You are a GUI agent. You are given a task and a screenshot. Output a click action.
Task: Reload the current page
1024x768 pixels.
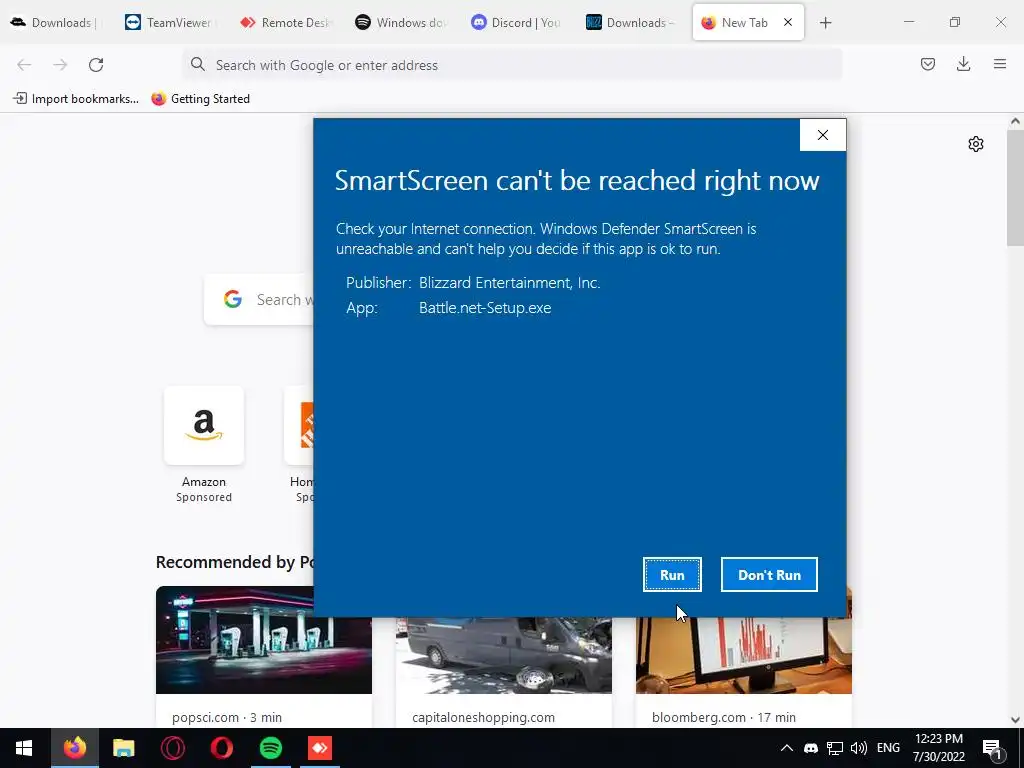(x=96, y=65)
